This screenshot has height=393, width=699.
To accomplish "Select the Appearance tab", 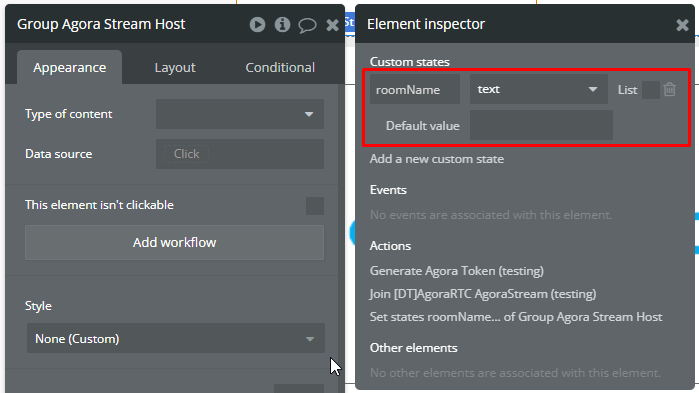I will 70,67.
